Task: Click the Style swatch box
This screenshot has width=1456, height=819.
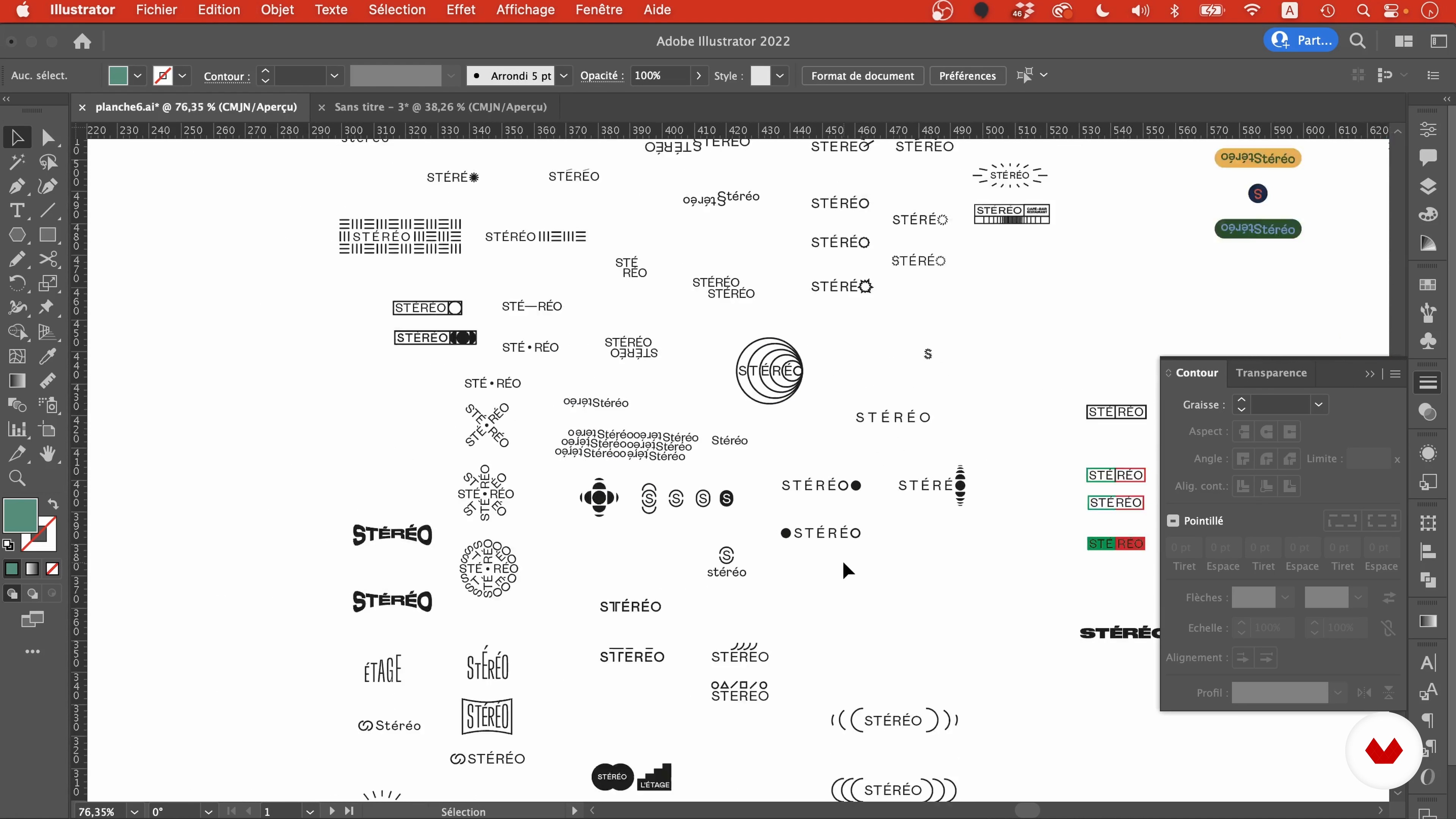Action: 760,75
